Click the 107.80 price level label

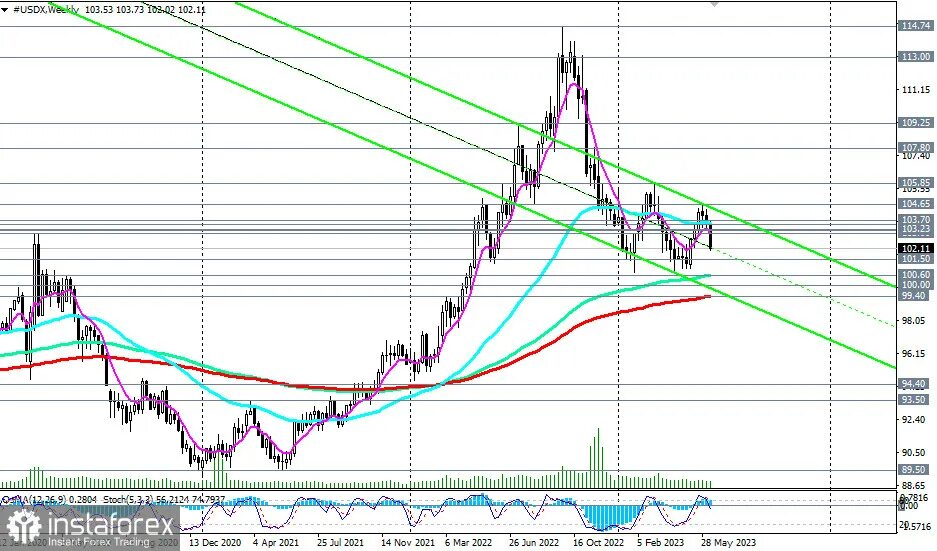pyautogui.click(x=916, y=147)
